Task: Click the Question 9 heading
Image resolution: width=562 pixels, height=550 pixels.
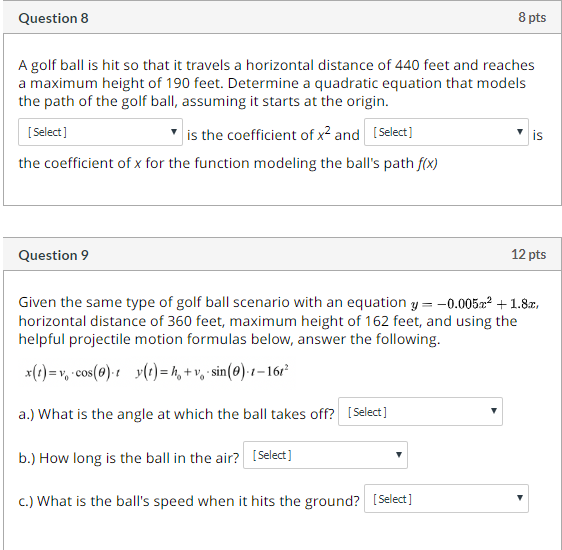Action: [x=53, y=255]
